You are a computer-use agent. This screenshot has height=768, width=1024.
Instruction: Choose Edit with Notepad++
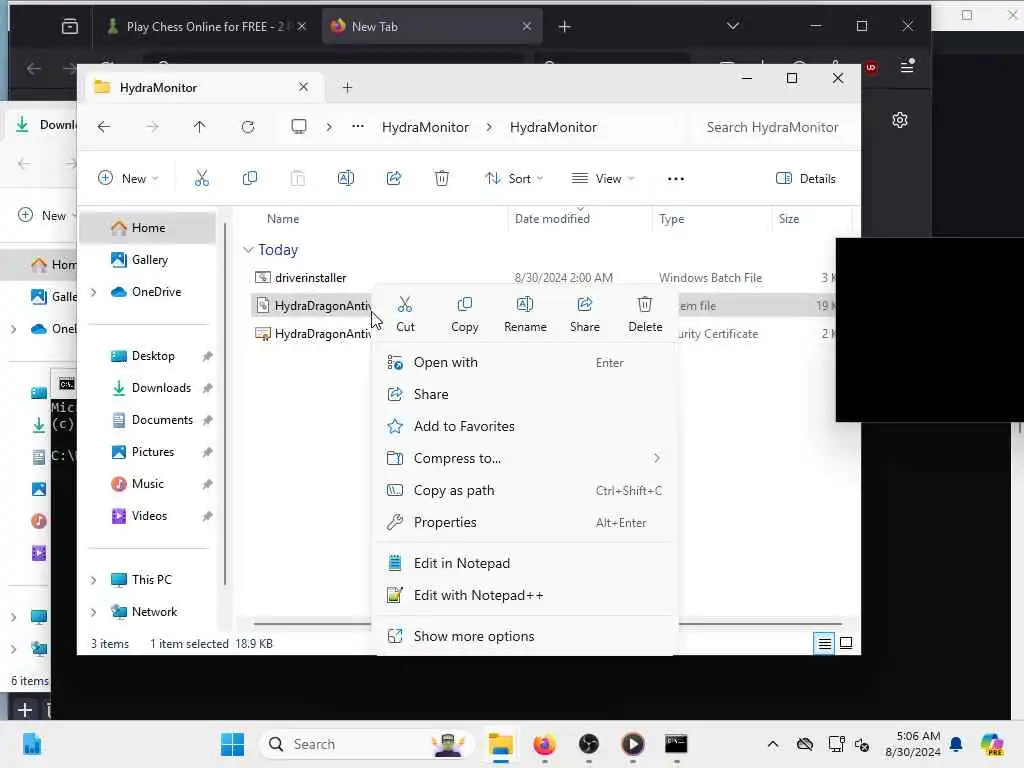tap(524, 595)
